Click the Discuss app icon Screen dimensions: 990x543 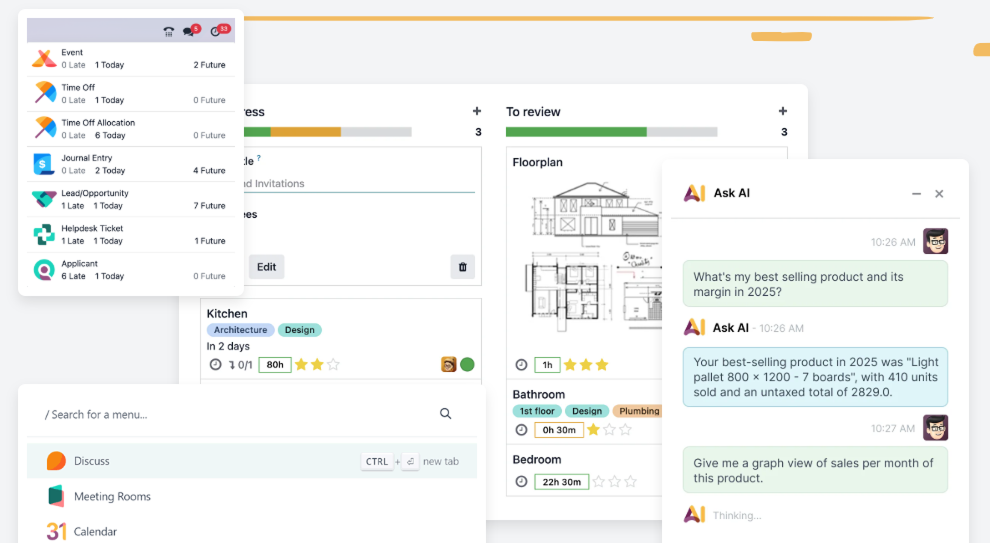[x=56, y=461]
